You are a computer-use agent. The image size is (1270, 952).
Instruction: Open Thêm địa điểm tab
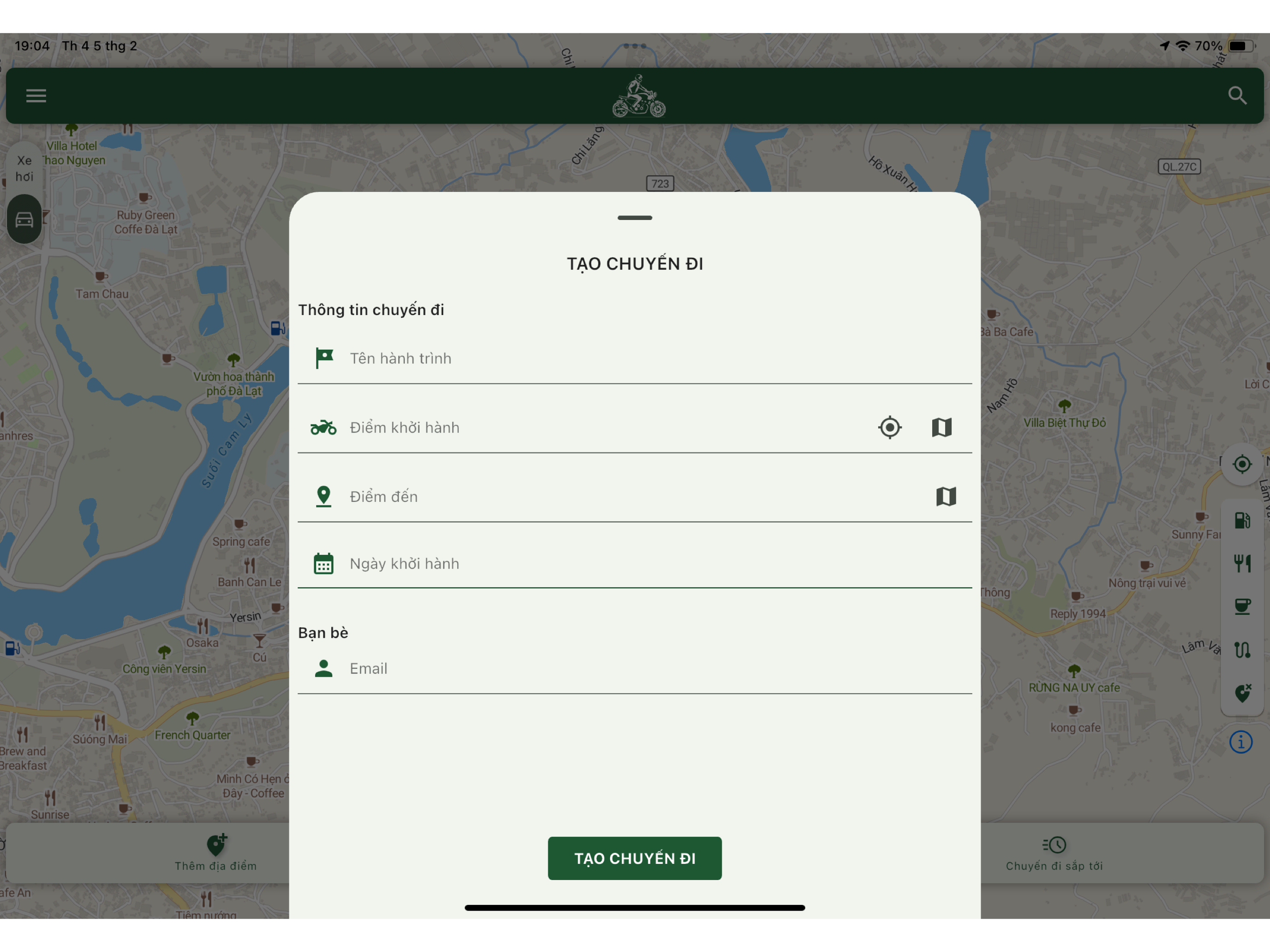click(x=216, y=853)
